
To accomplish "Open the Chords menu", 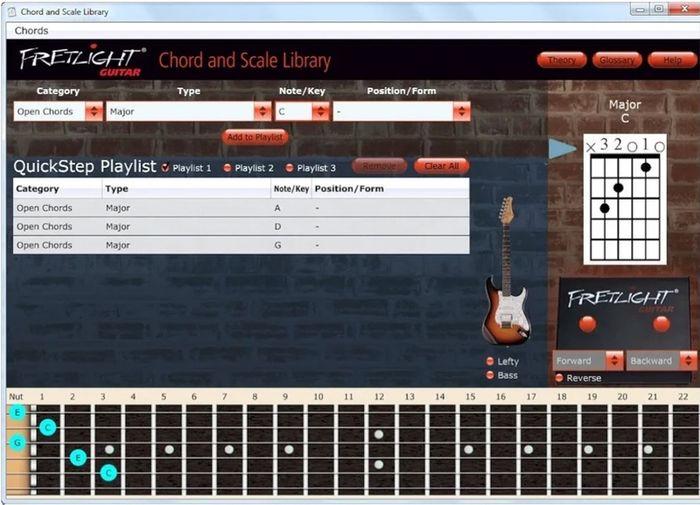I will click(x=31, y=31).
